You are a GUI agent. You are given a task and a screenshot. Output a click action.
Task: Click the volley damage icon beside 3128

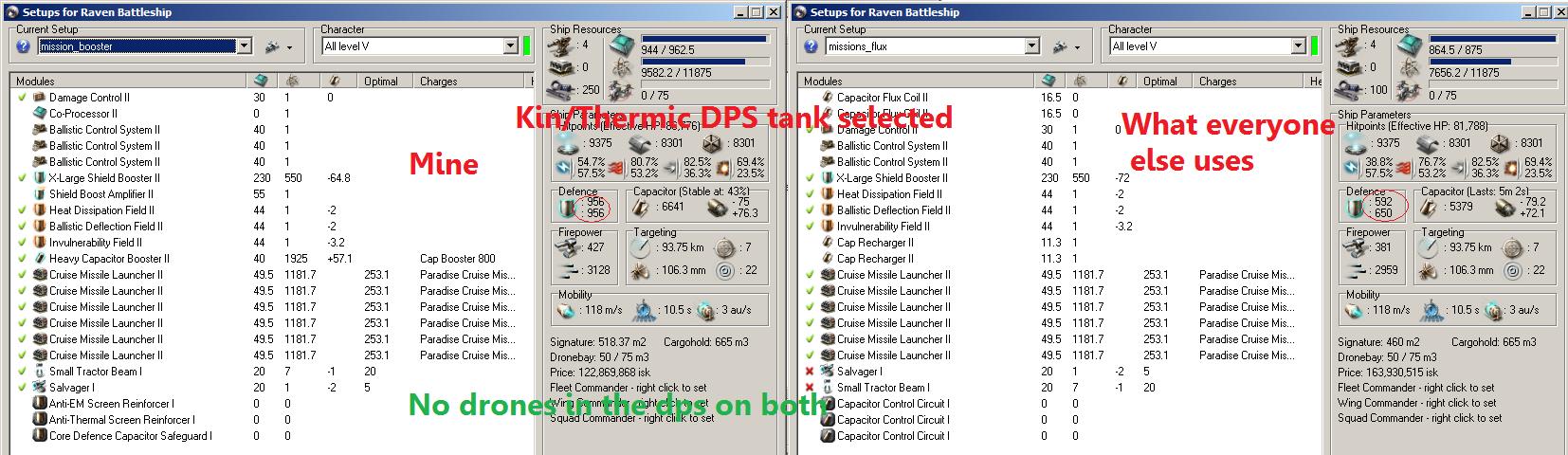tap(569, 270)
